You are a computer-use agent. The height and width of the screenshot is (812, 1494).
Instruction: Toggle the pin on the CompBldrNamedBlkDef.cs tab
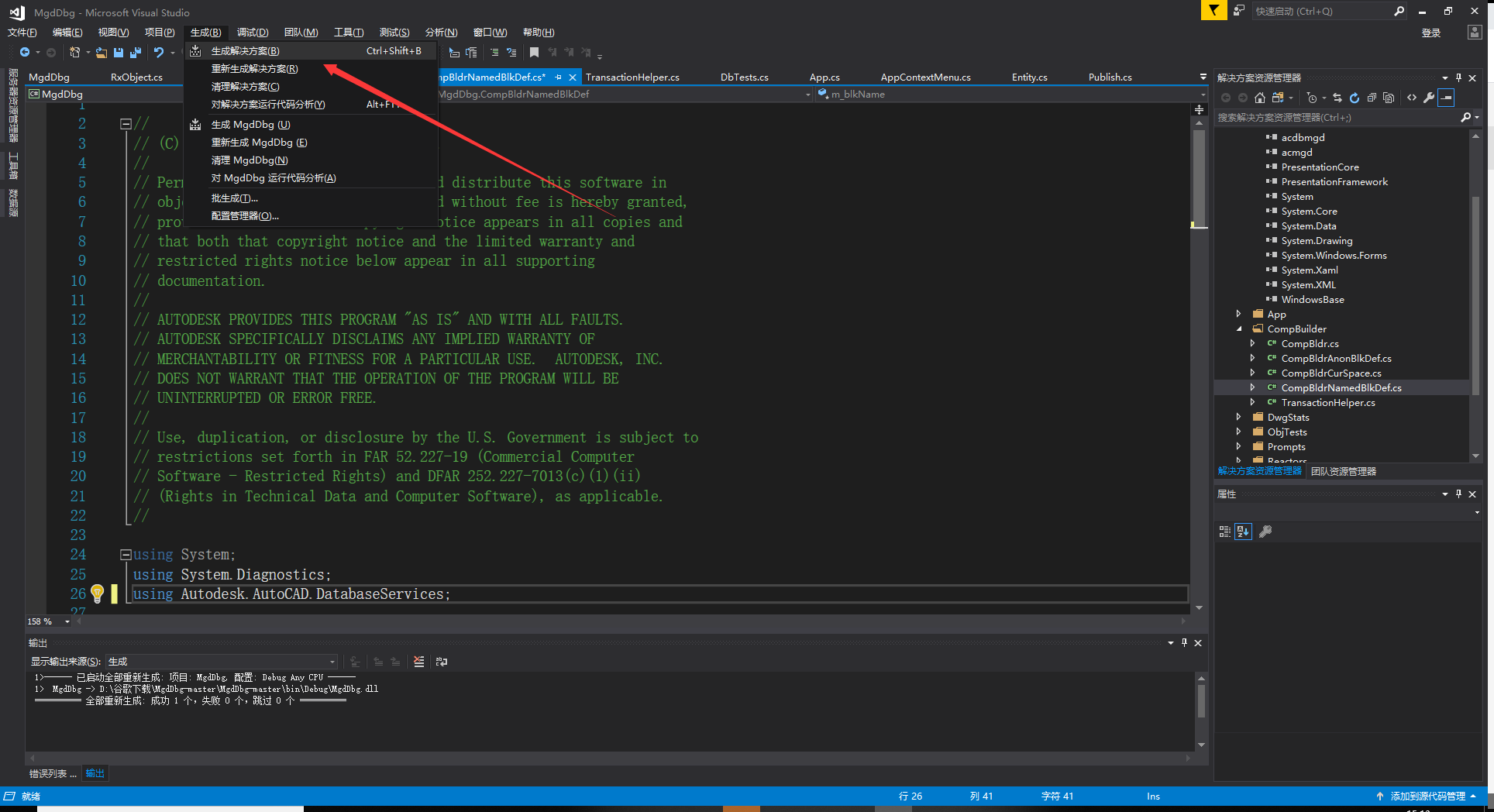point(558,77)
